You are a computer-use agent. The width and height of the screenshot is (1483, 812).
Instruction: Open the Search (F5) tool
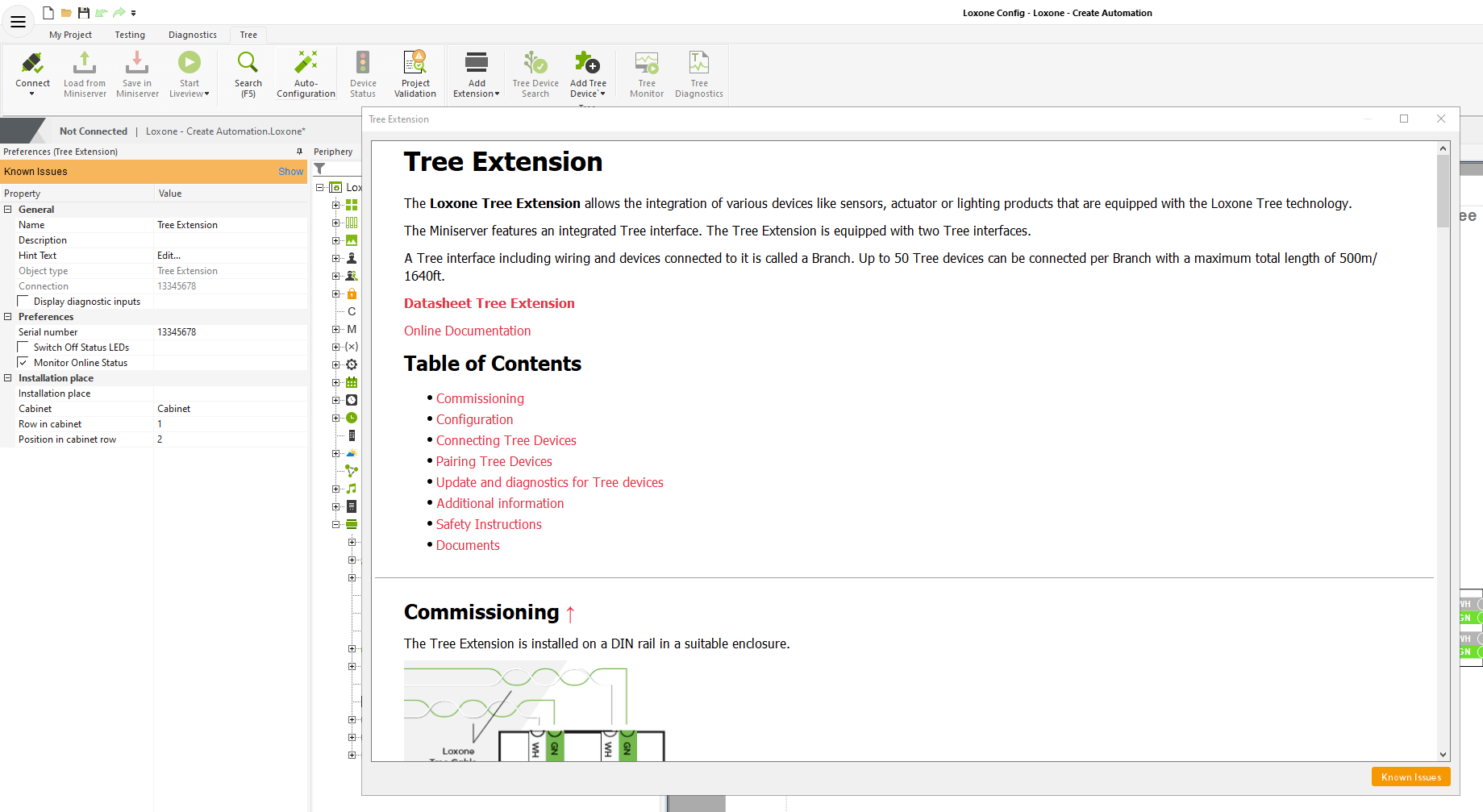(248, 65)
